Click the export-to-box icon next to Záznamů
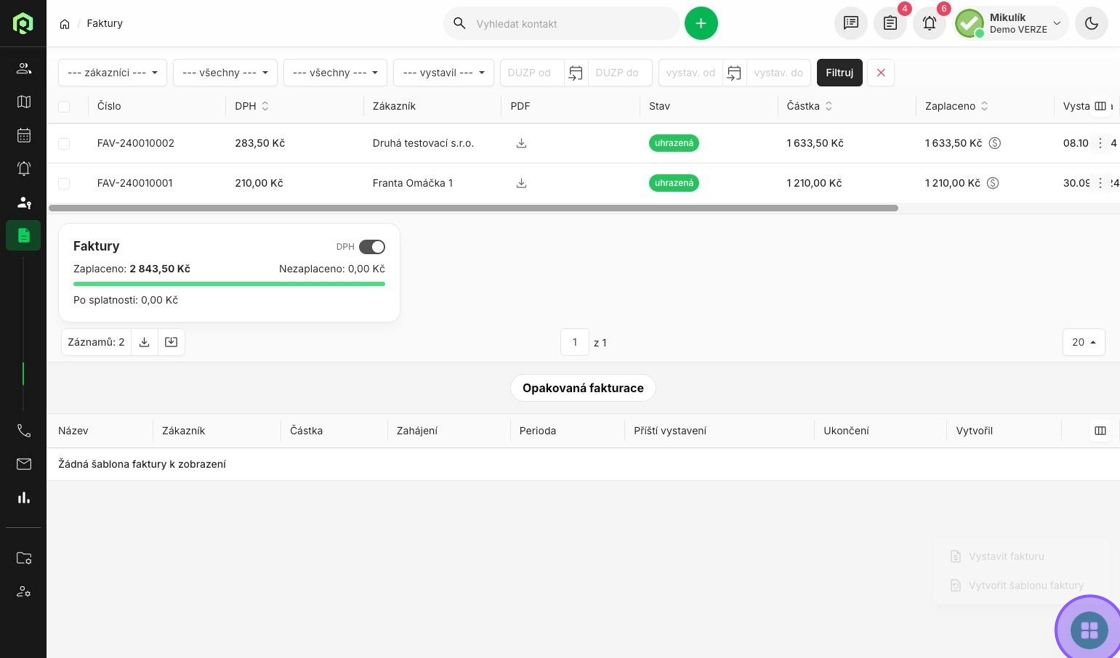Image resolution: width=1120 pixels, height=658 pixels. click(171, 342)
